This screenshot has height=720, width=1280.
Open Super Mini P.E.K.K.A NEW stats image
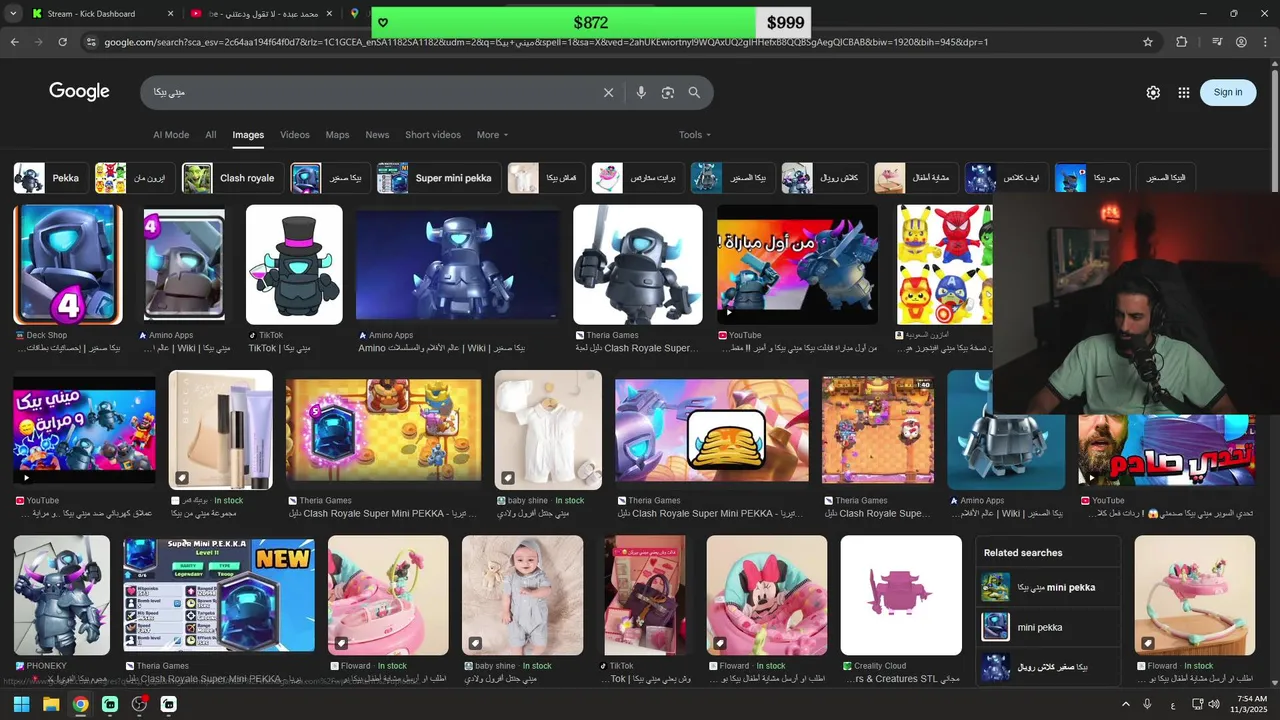[219, 595]
